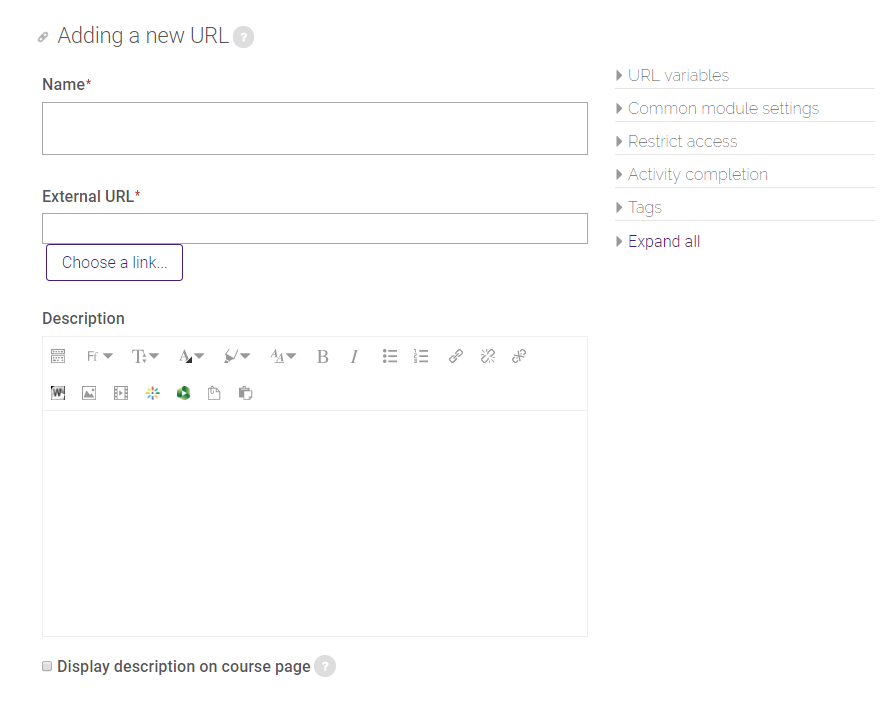Click inside the Description editor area
892x702 pixels.
[315, 523]
